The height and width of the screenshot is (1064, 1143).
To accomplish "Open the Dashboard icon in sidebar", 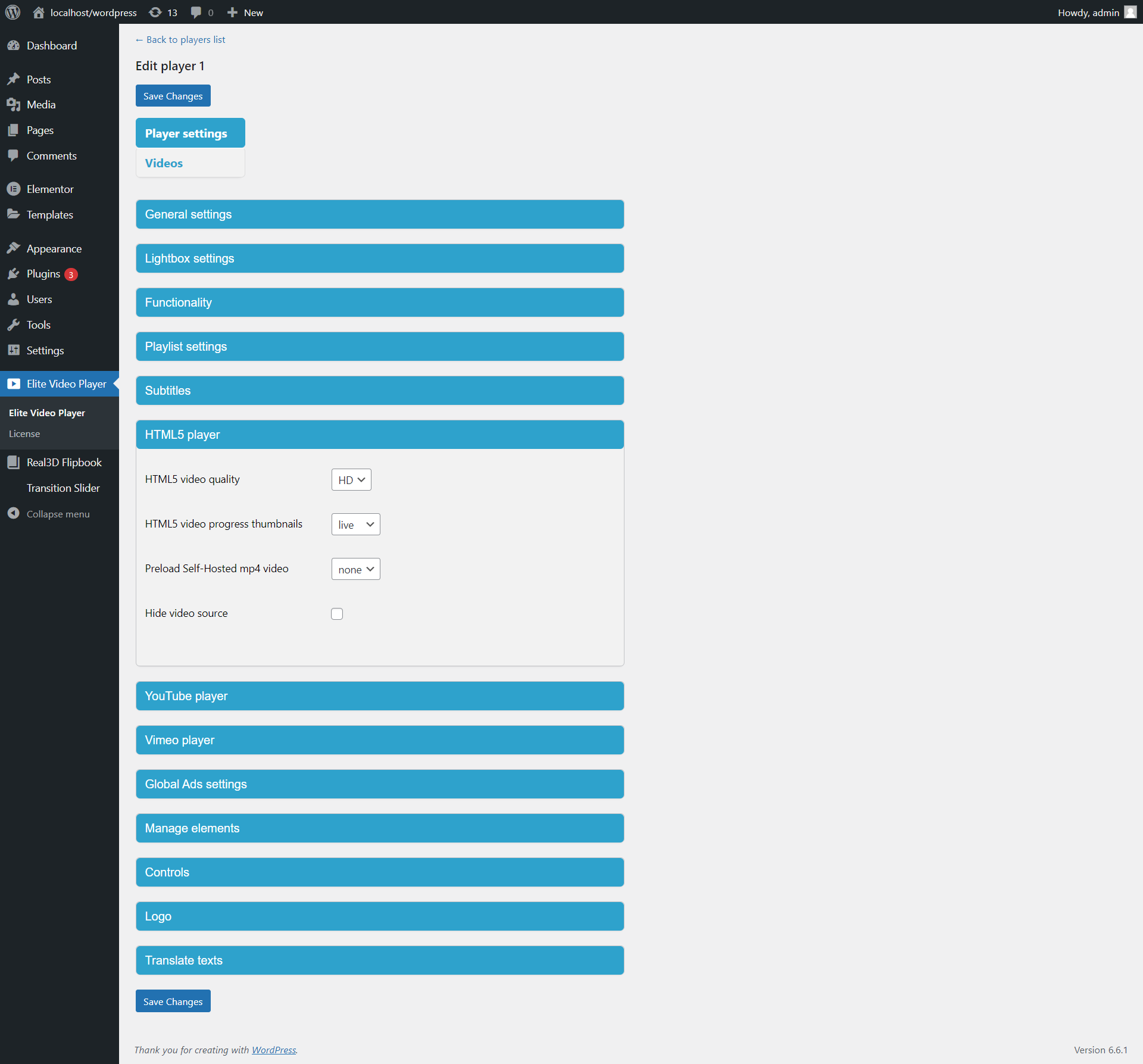I will coord(13,46).
